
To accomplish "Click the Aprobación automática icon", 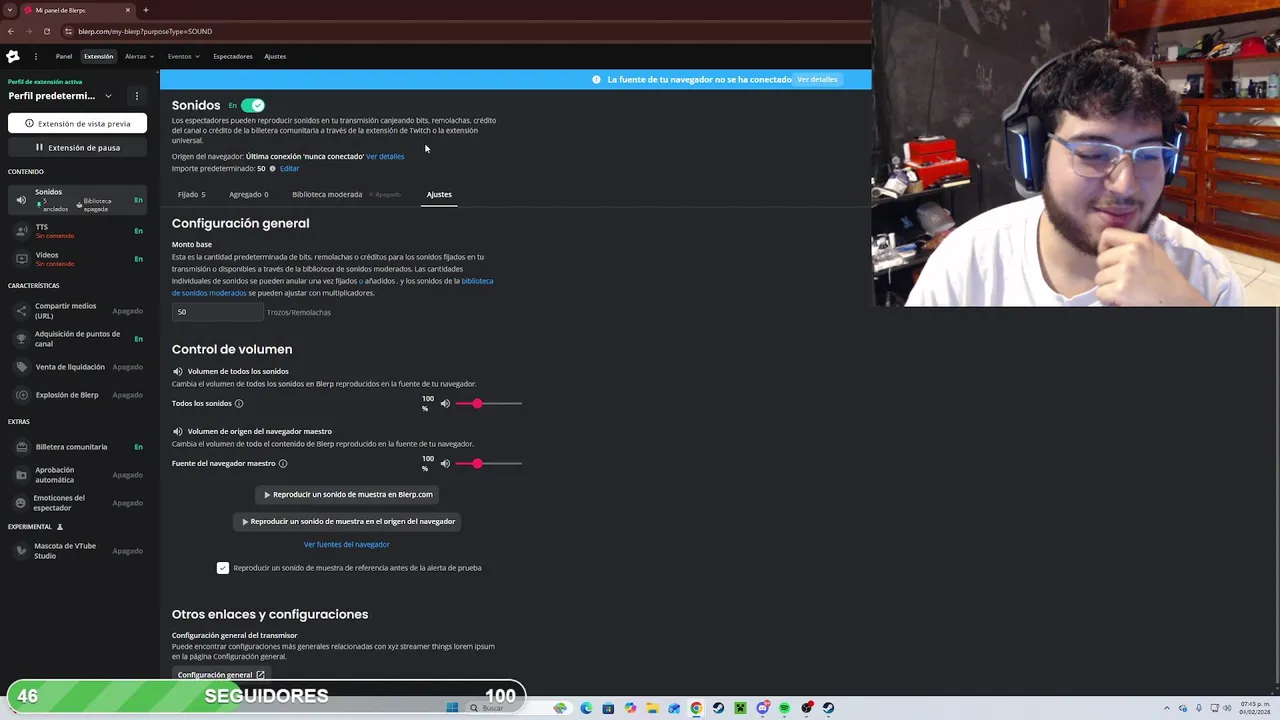I will pyautogui.click(x=21, y=475).
